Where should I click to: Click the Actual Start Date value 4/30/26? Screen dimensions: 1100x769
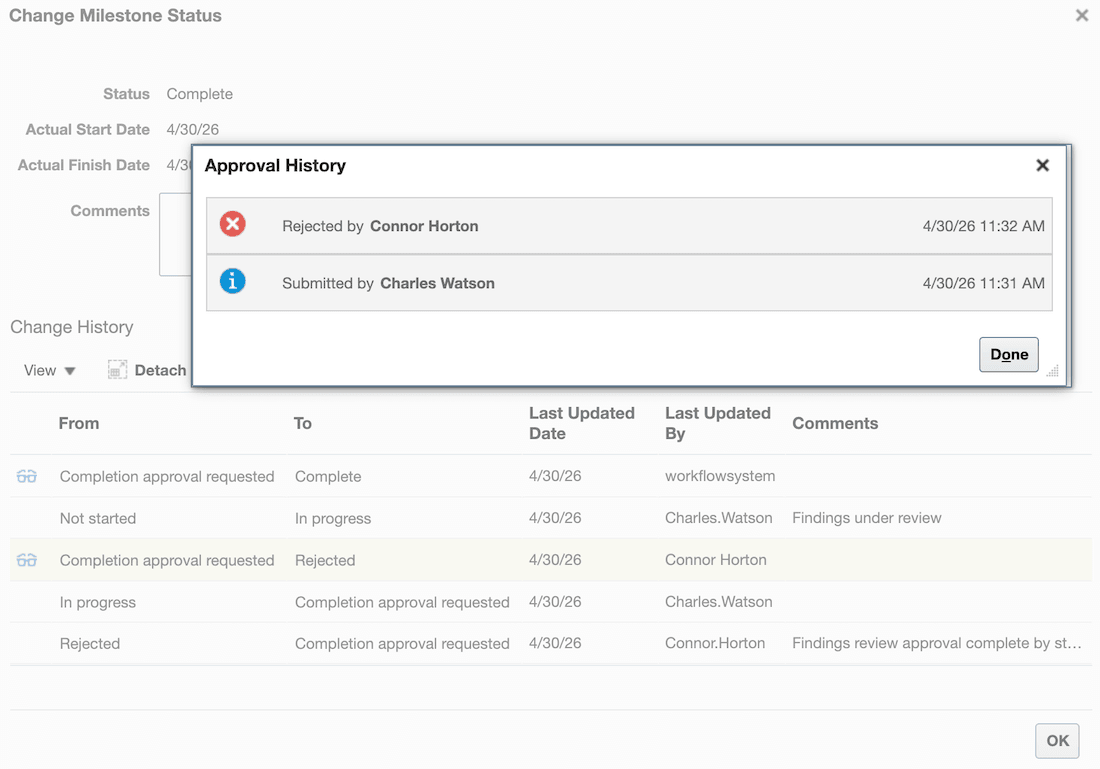(192, 129)
